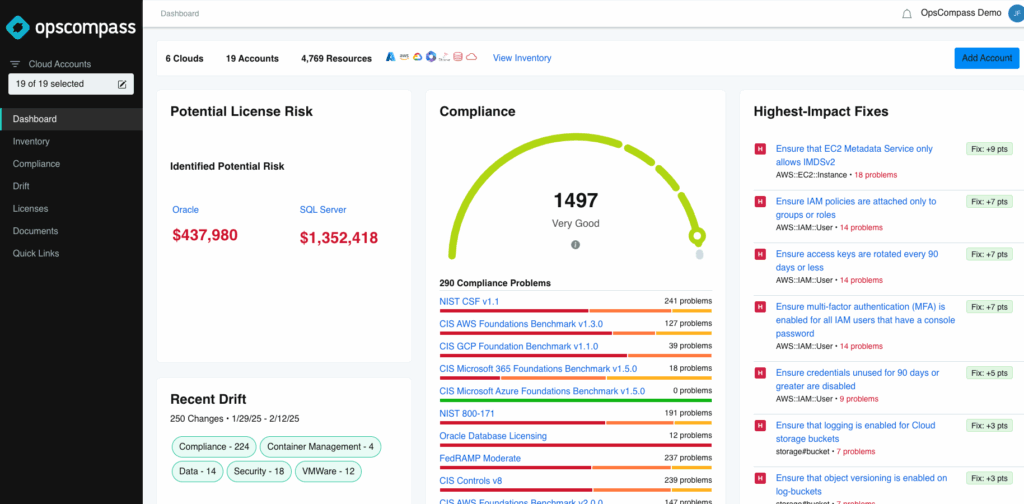The height and width of the screenshot is (504, 1024).
Task: Click the H icon beside MFA fix
Action: 760,306
